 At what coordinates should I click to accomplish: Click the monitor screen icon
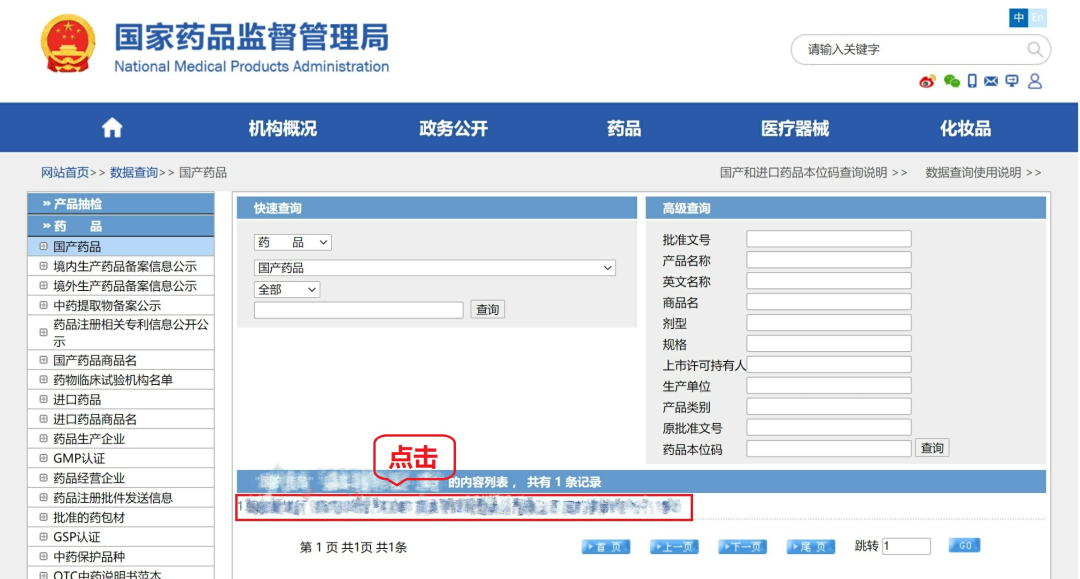[x=1012, y=81]
